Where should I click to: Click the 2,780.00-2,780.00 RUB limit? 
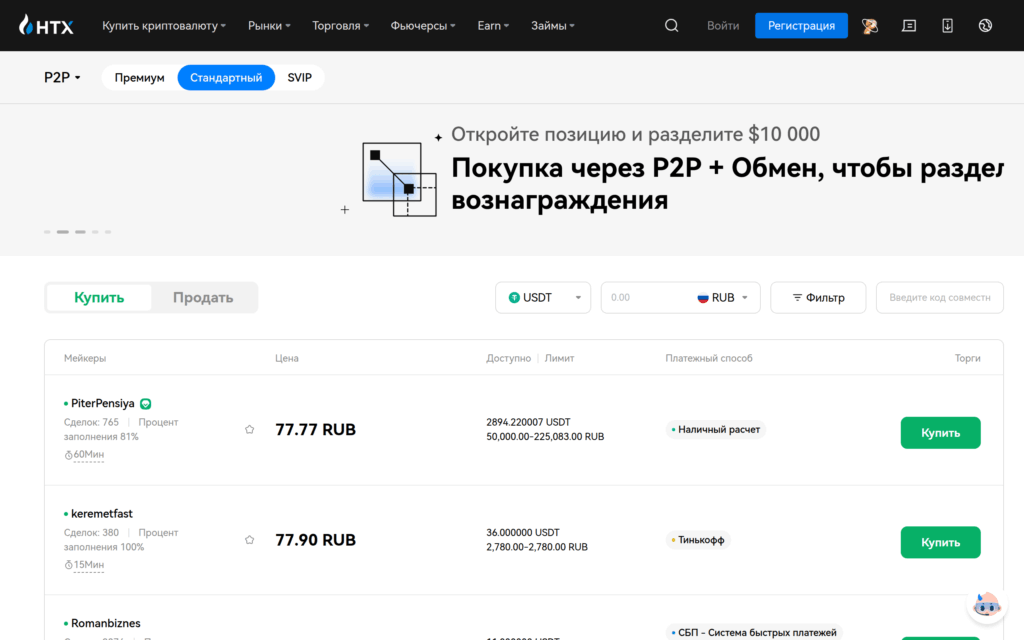[537, 547]
